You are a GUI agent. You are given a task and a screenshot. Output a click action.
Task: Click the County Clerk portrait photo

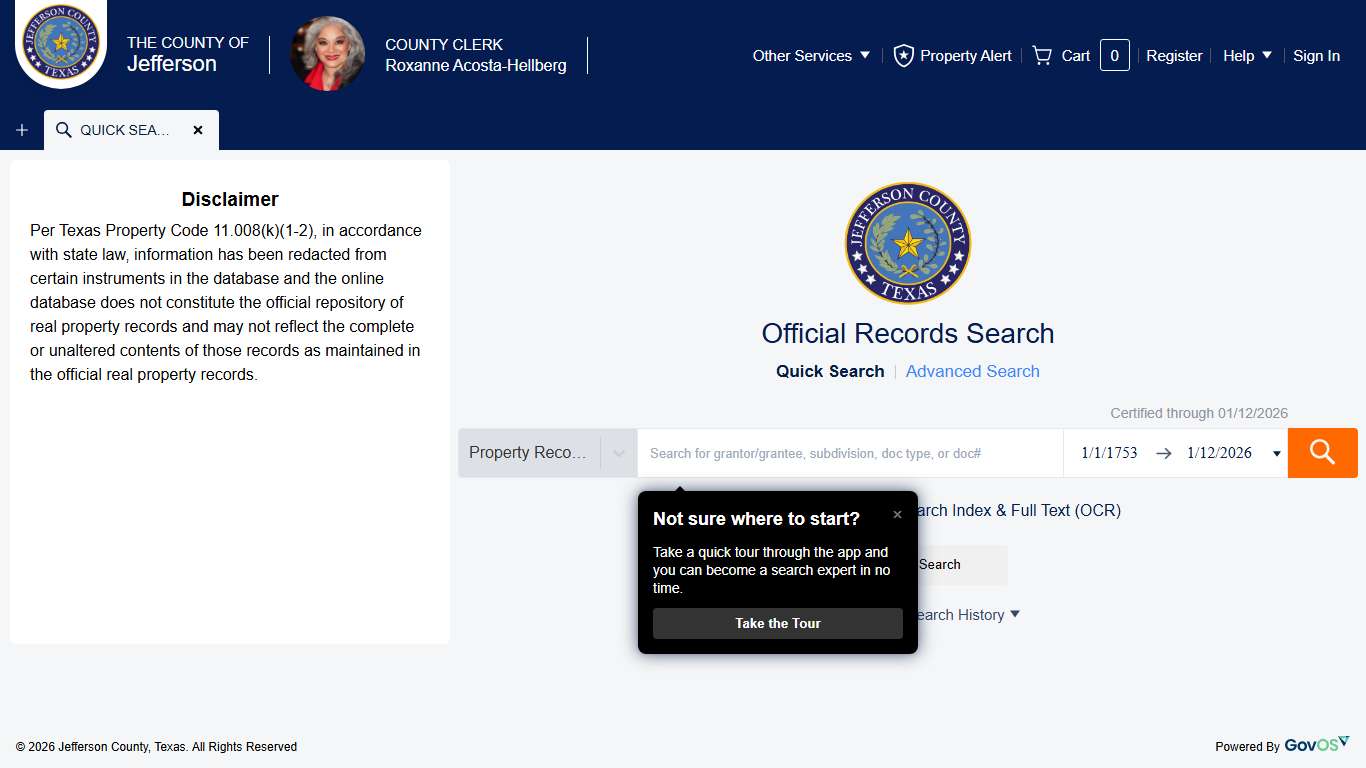pos(327,54)
